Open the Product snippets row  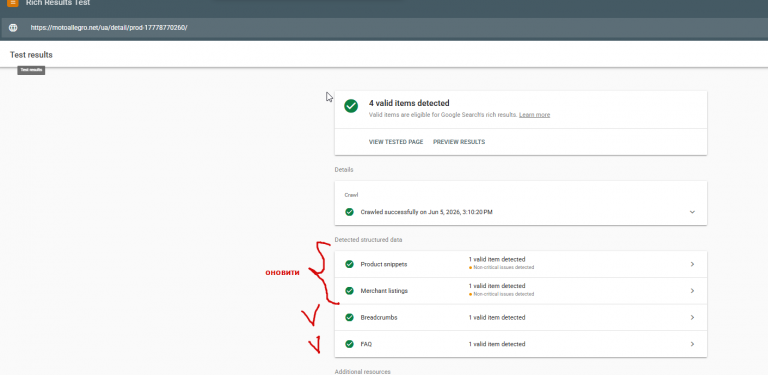pos(521,264)
